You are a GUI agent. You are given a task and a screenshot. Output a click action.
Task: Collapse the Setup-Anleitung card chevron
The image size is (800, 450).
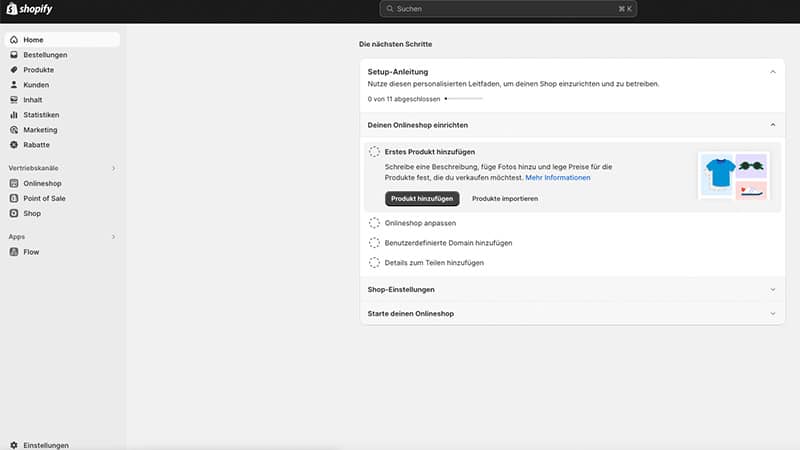772,72
